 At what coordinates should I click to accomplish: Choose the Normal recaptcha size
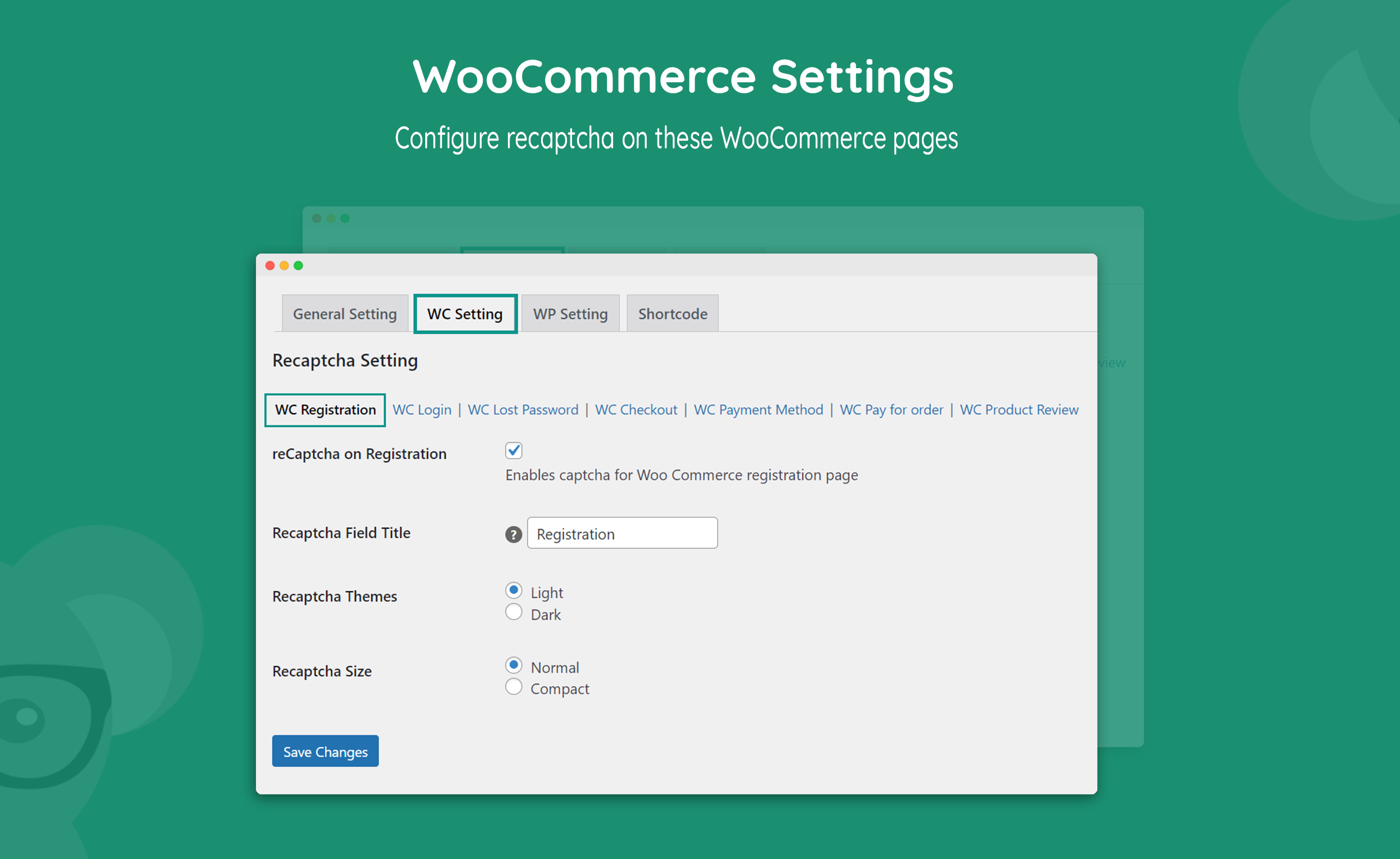pos(514,664)
